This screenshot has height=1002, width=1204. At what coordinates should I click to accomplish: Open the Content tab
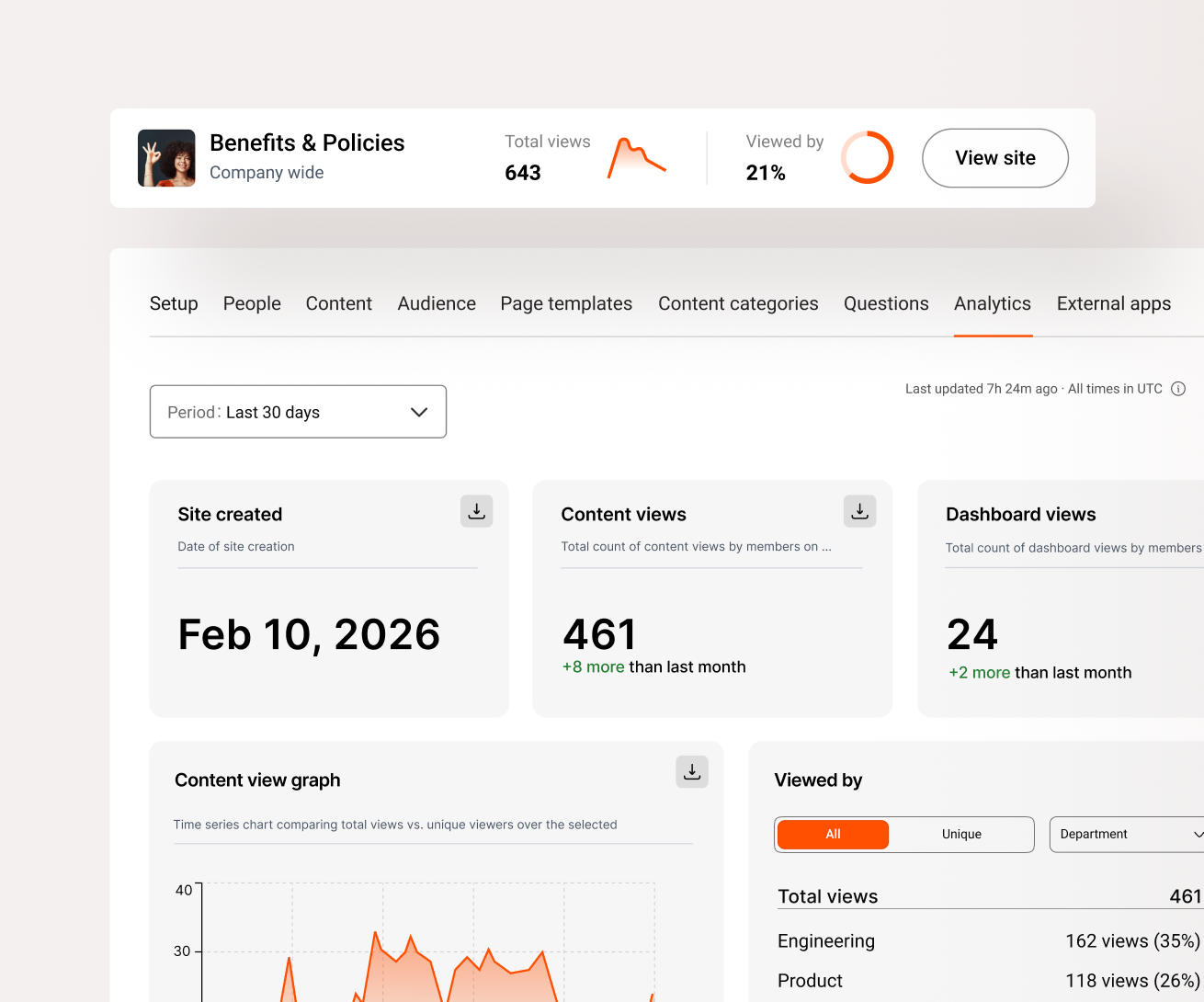pyautogui.click(x=339, y=303)
